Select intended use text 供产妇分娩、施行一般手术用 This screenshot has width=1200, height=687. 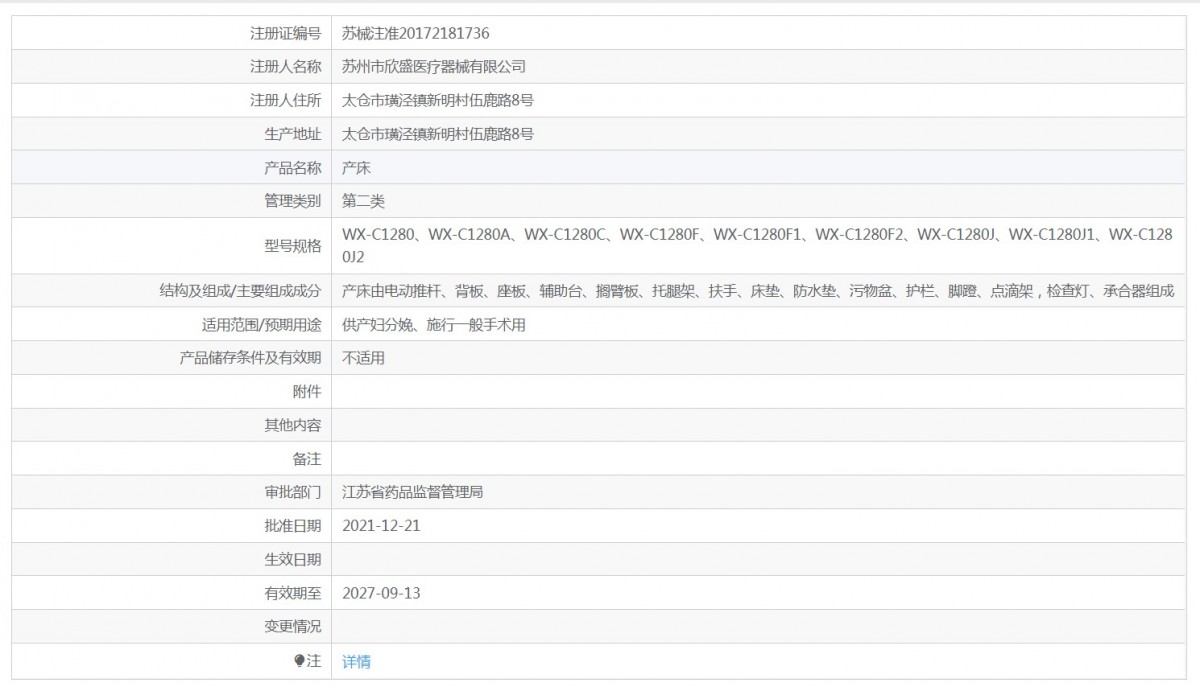click(434, 324)
